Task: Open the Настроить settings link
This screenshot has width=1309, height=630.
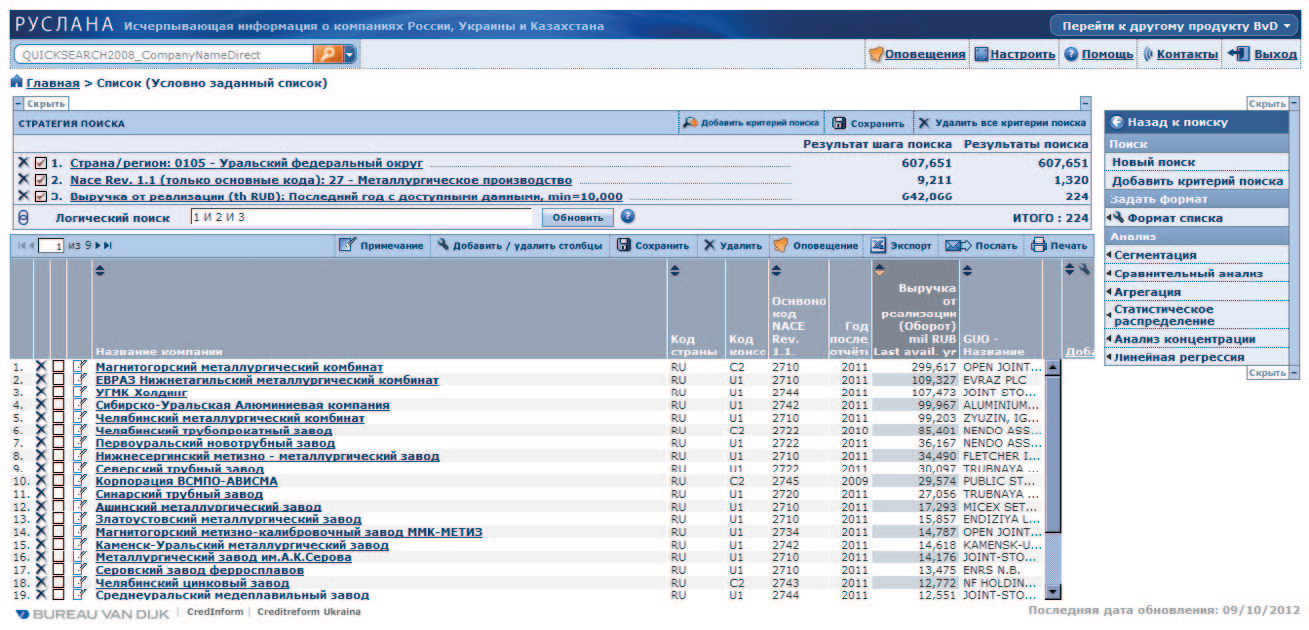Action: pyautogui.click(x=1014, y=54)
